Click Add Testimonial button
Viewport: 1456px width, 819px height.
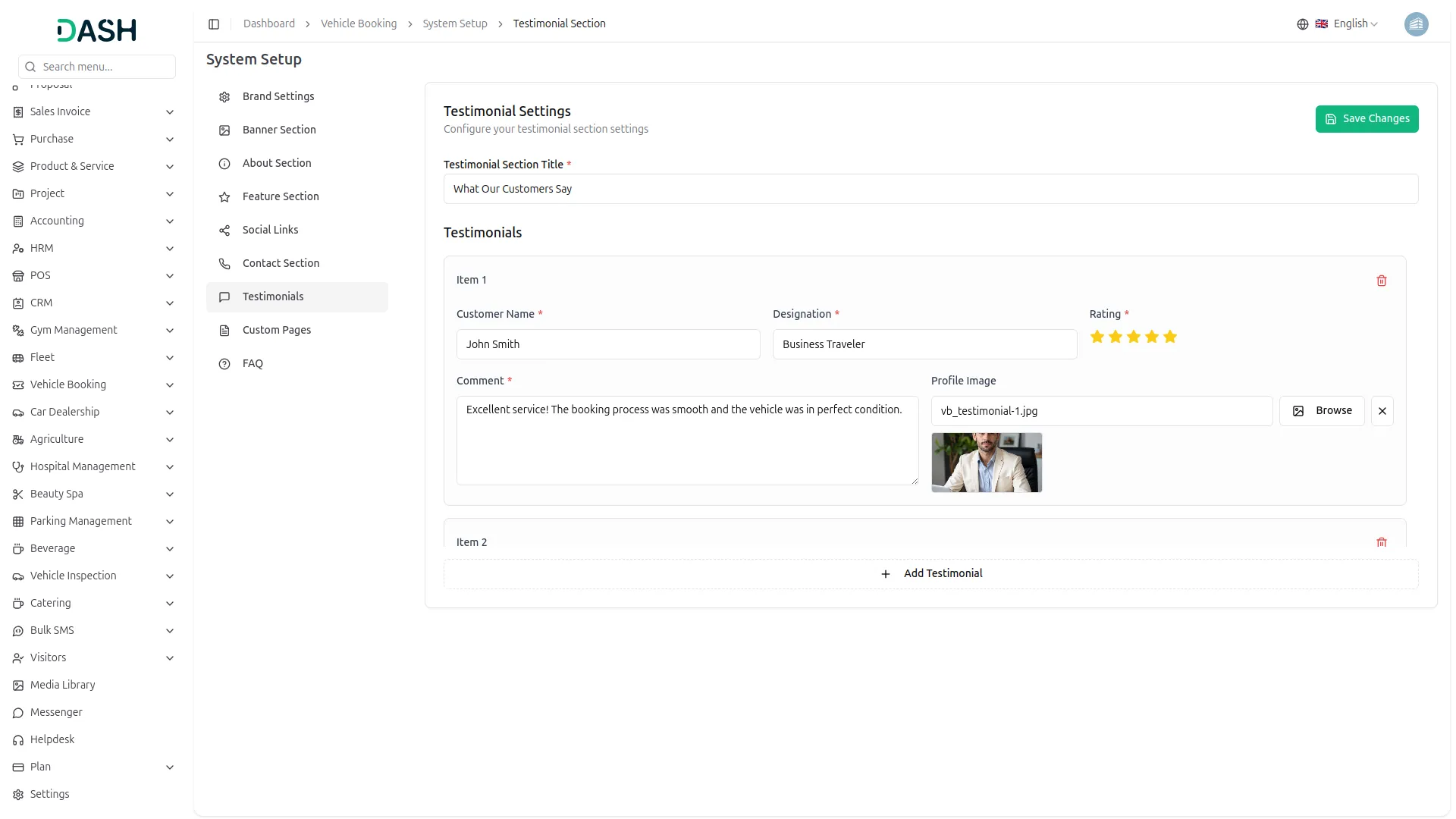click(930, 574)
